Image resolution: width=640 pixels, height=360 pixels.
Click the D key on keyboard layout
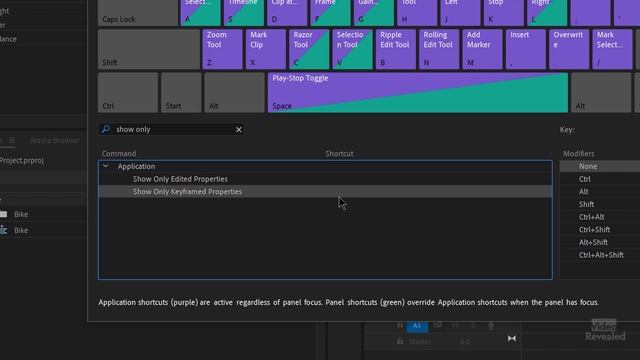click(x=287, y=13)
